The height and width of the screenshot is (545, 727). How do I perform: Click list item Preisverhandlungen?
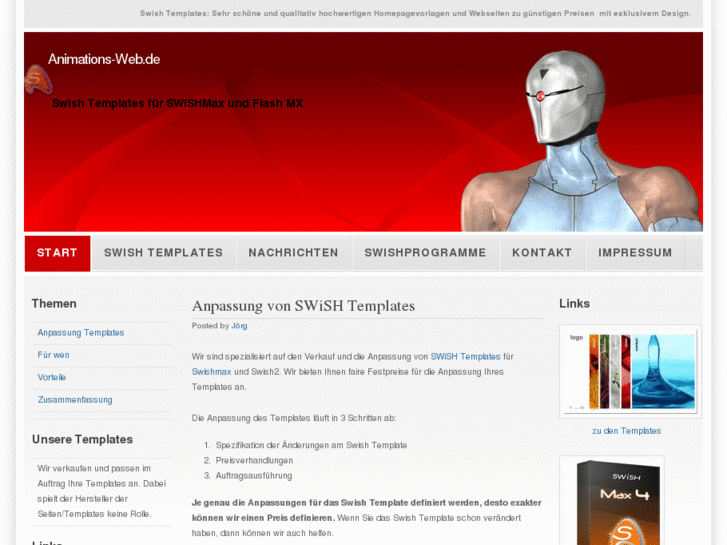pos(254,461)
